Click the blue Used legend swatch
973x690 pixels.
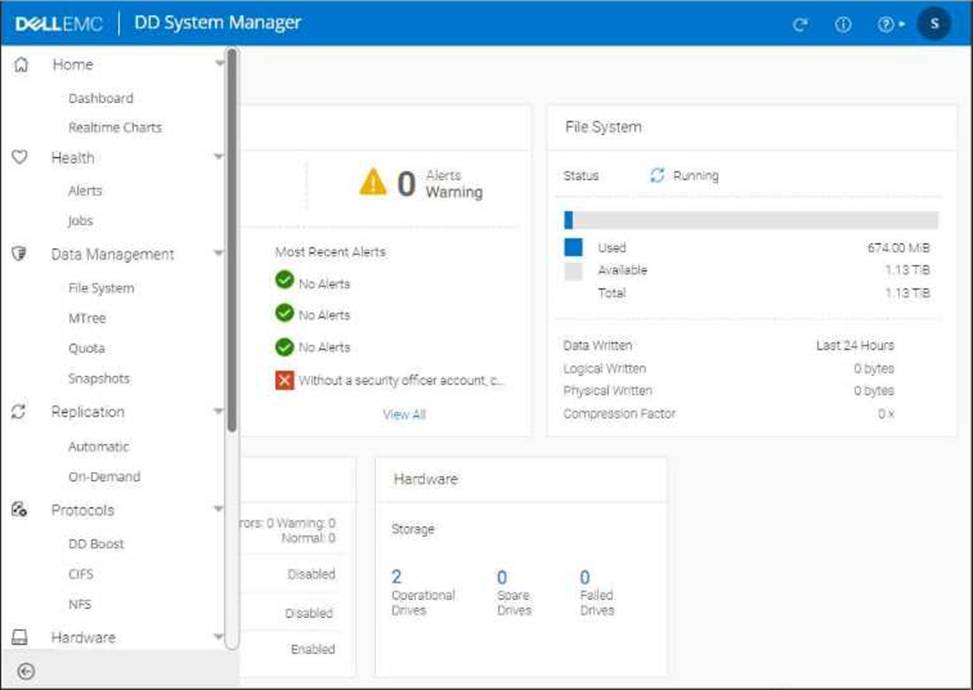tap(573, 247)
